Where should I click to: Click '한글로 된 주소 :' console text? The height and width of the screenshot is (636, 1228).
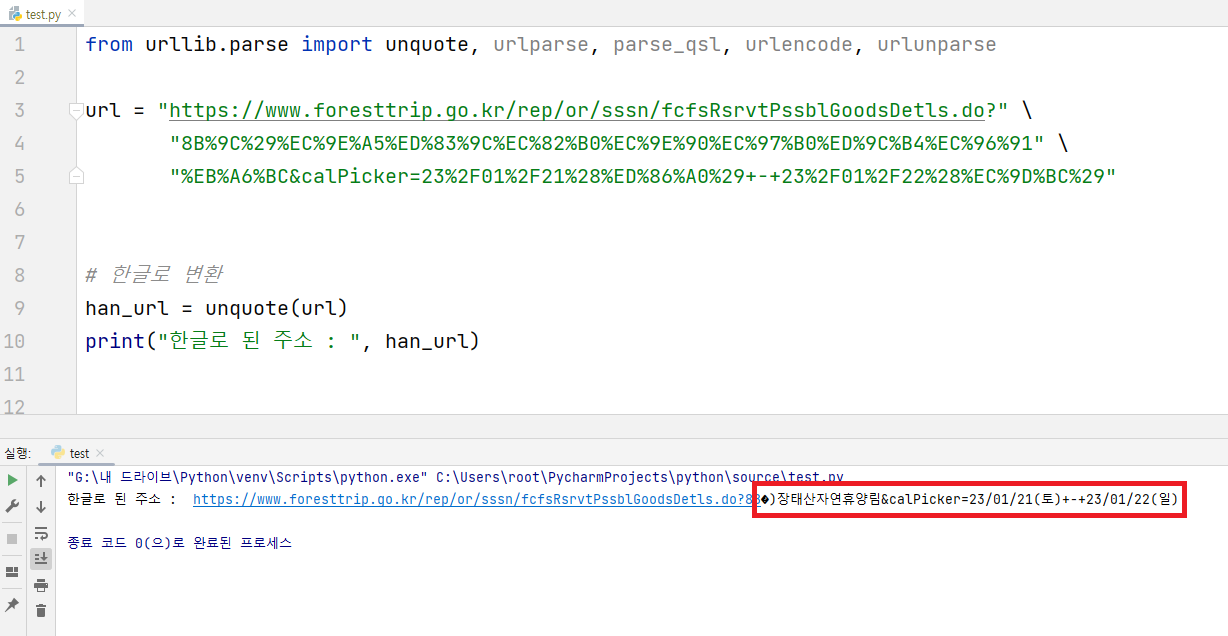click(x=121, y=498)
